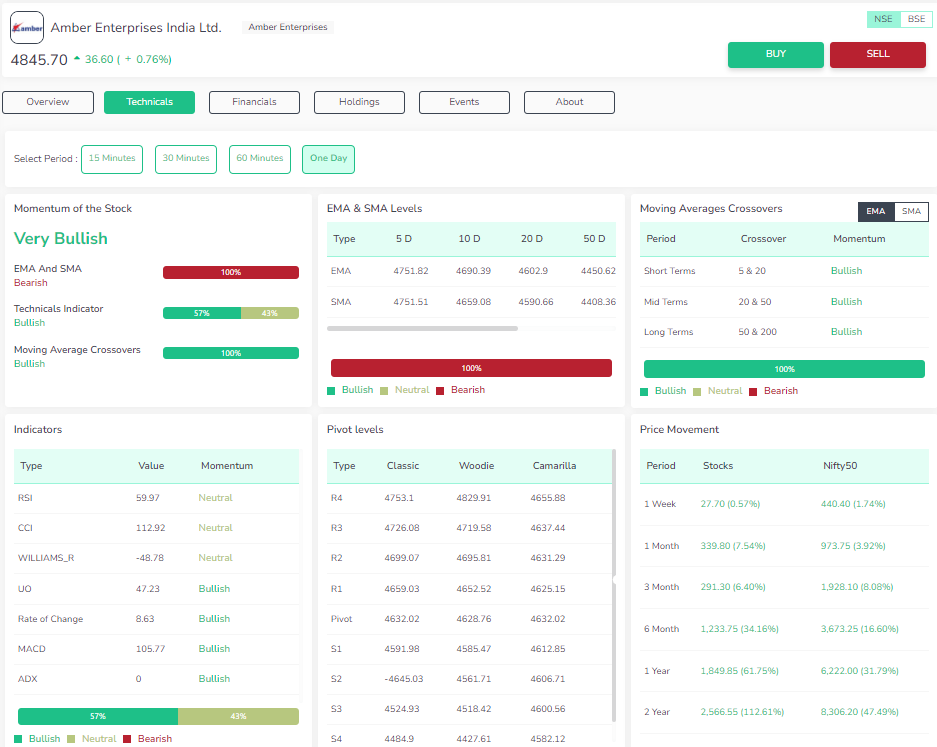This screenshot has width=937, height=747.
Task: Click Bearish legend swatch in EMA & SMA Levels
Action: pyautogui.click(x=440, y=391)
